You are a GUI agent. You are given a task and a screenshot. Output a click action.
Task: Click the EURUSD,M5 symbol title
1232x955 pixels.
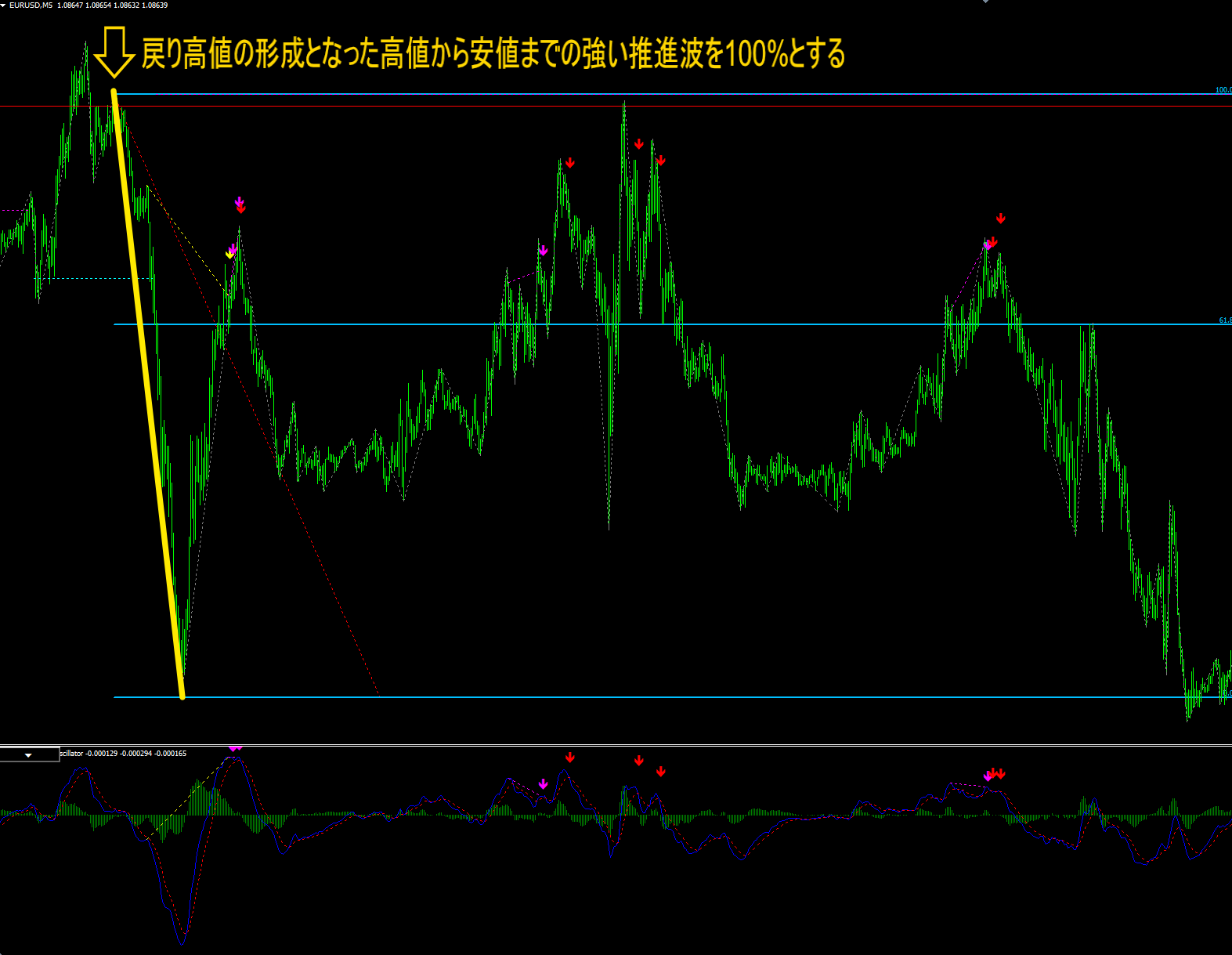coord(31,5)
